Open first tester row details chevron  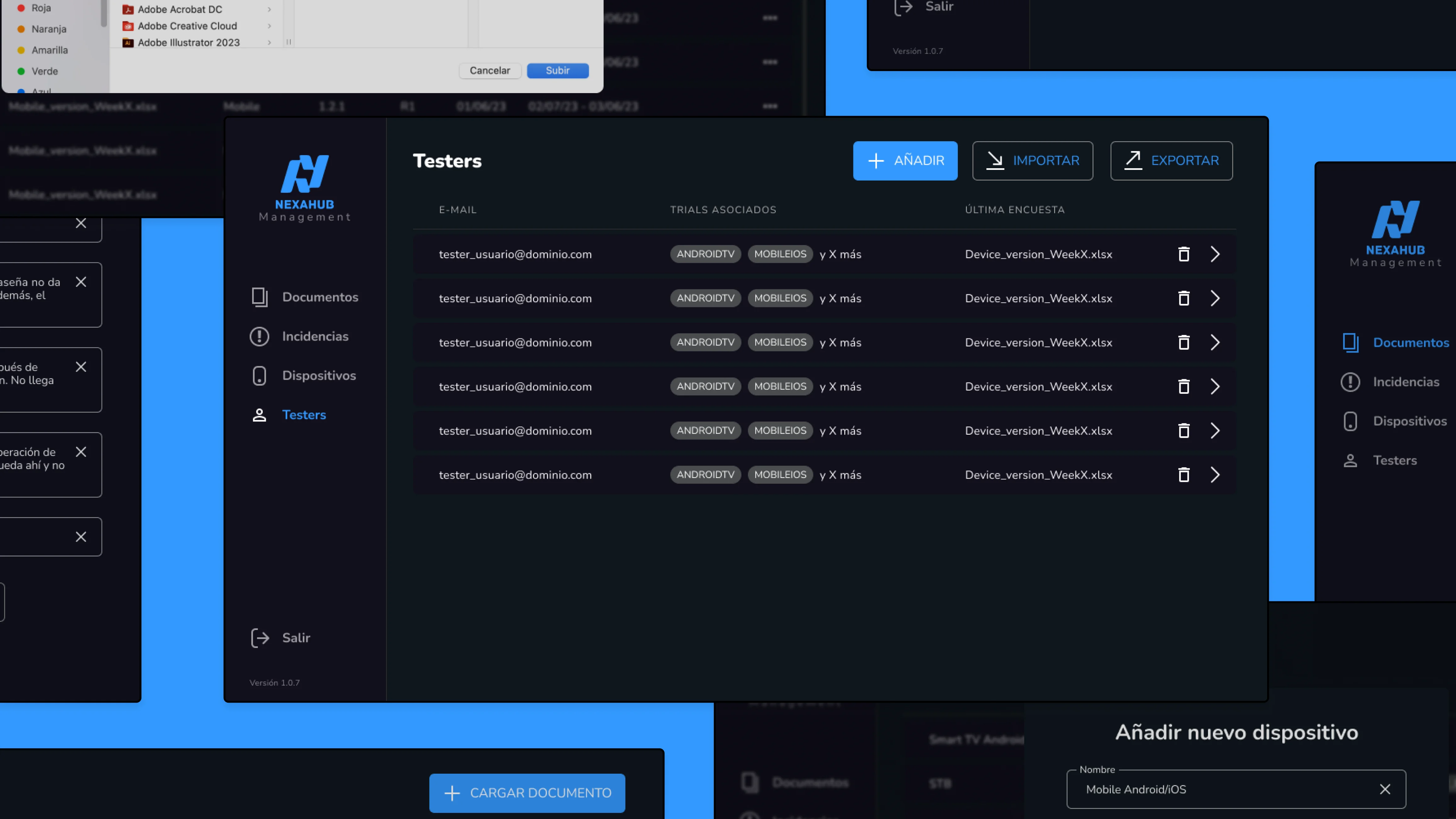click(x=1215, y=254)
